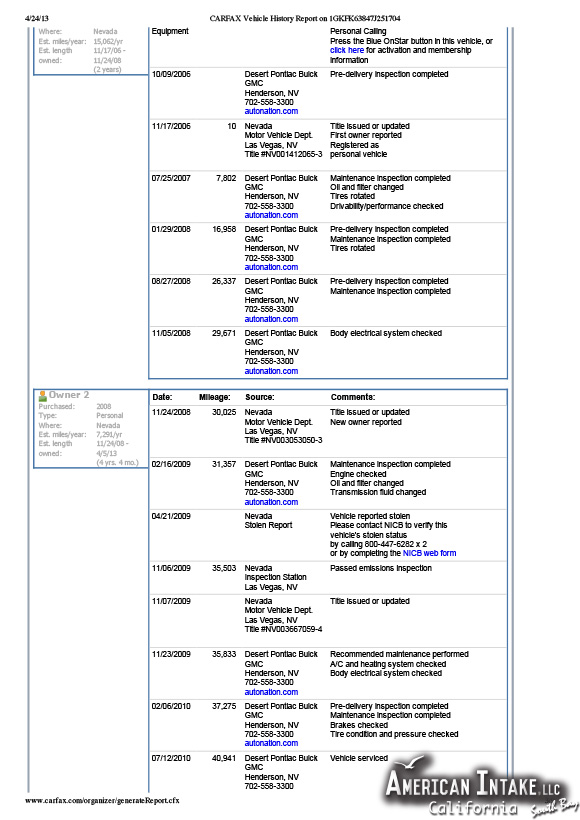
Task: Click the date 10/09/2006
Action: (171, 74)
